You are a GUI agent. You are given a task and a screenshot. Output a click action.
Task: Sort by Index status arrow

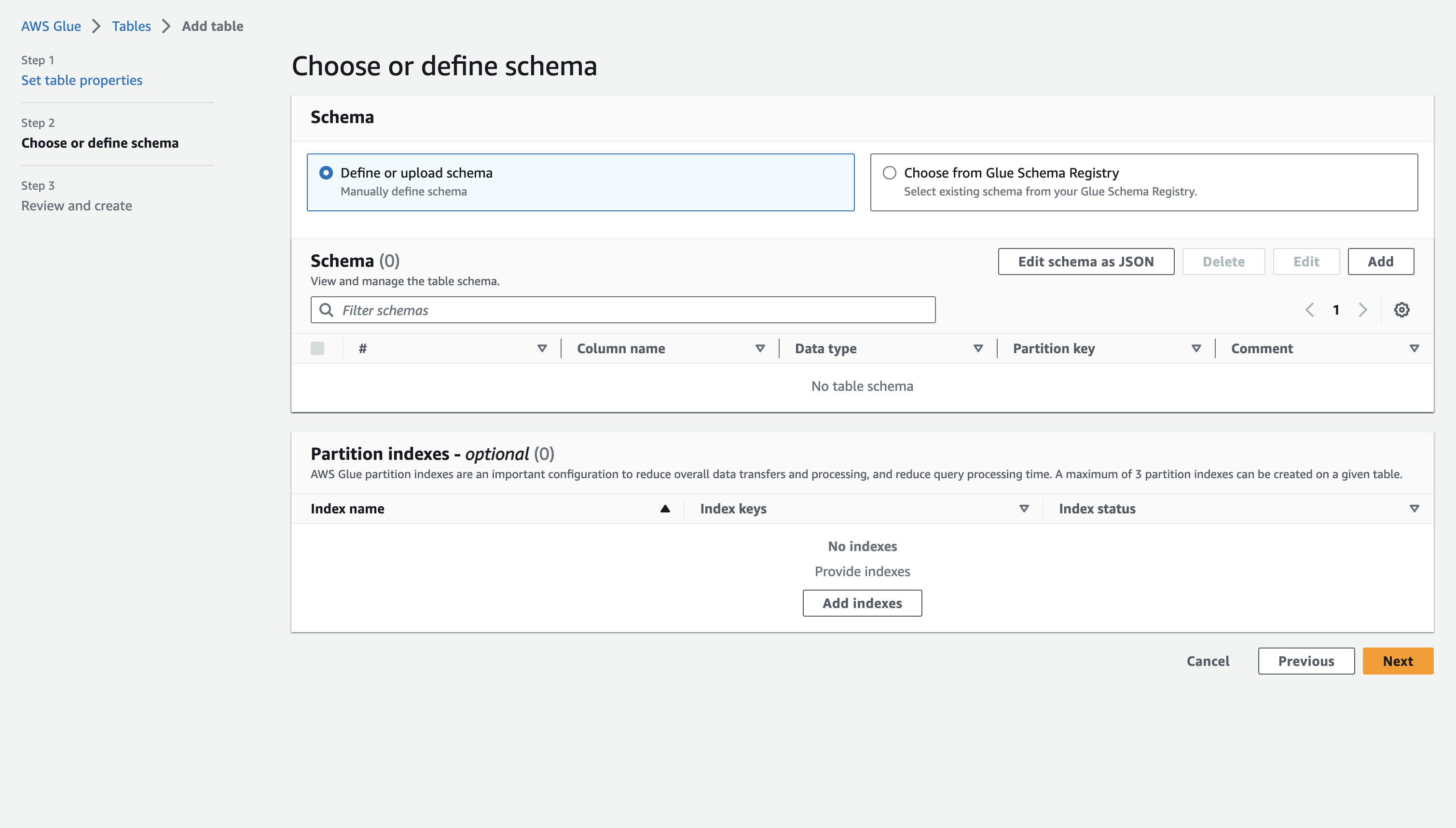[x=1414, y=509]
